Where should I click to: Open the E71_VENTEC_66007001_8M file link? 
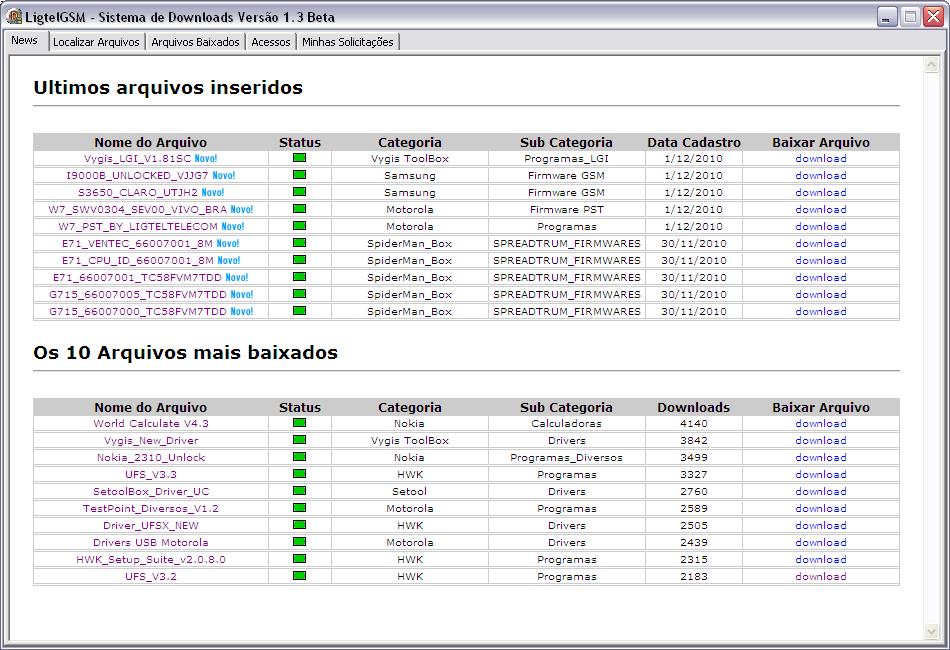[x=138, y=244]
